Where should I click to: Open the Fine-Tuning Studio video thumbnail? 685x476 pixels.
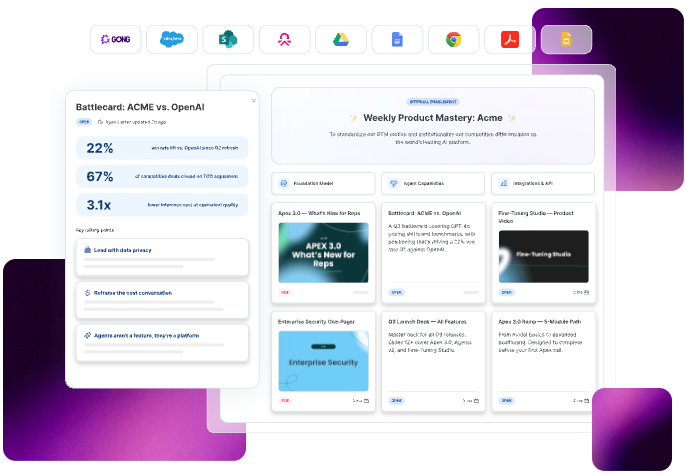(x=543, y=256)
